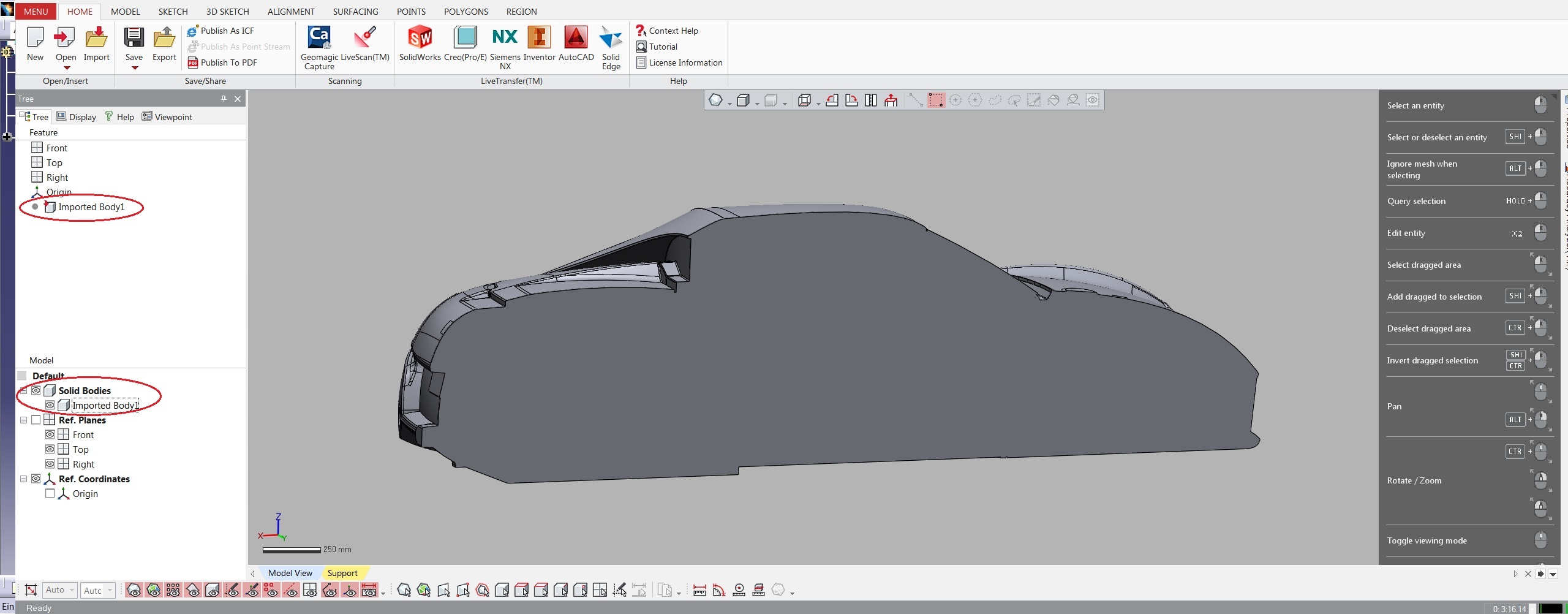Collapse the Ref. Coordinates tree group
The width and height of the screenshot is (1568, 614).
[x=24, y=479]
